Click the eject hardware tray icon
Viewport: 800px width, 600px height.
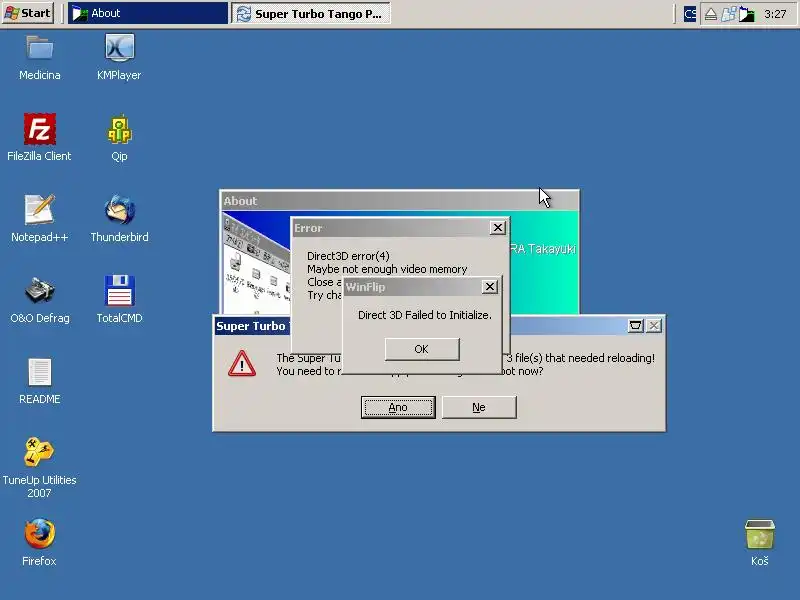point(711,14)
